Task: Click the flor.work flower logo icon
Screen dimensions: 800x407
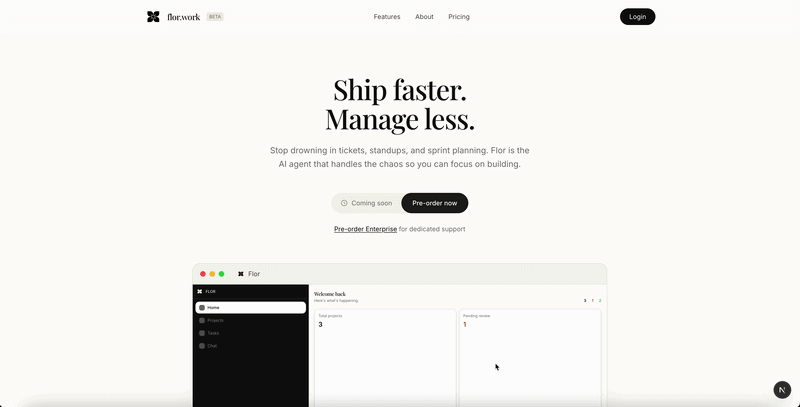Action: [153, 17]
